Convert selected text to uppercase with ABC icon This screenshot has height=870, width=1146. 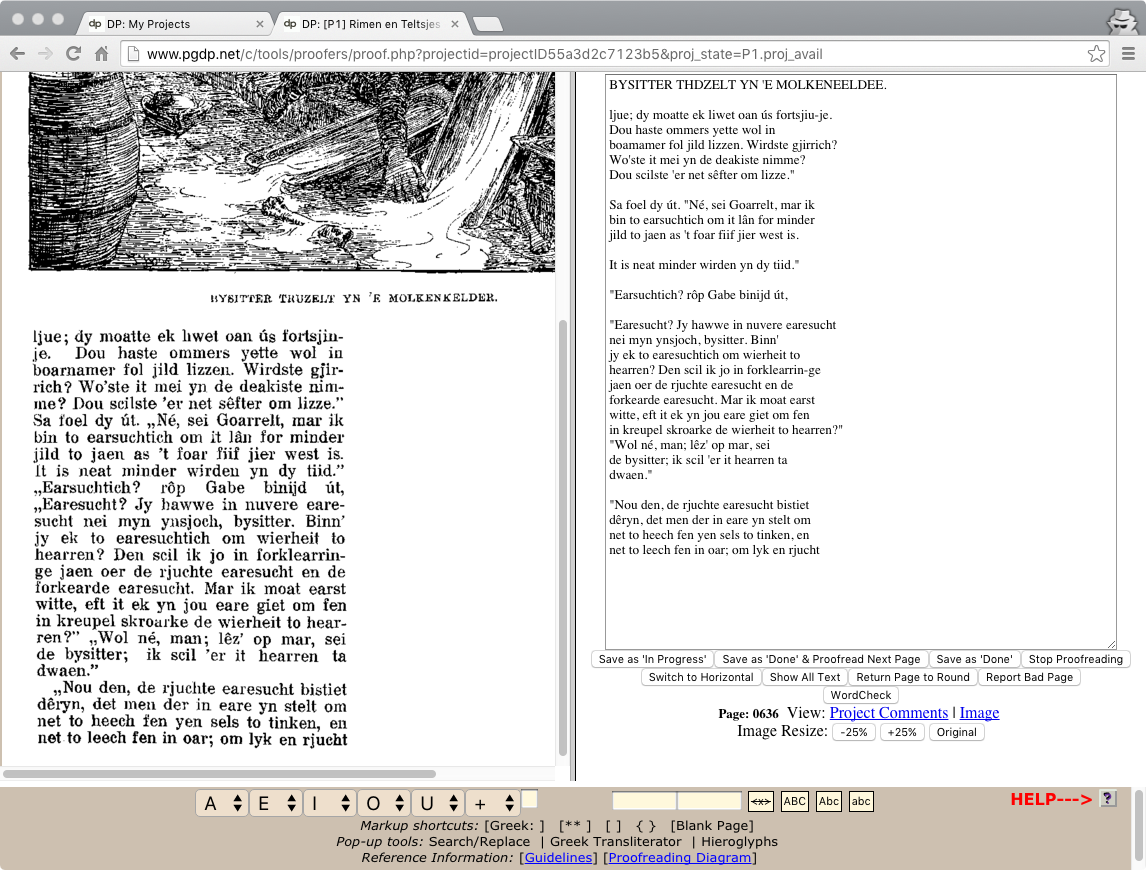794,801
